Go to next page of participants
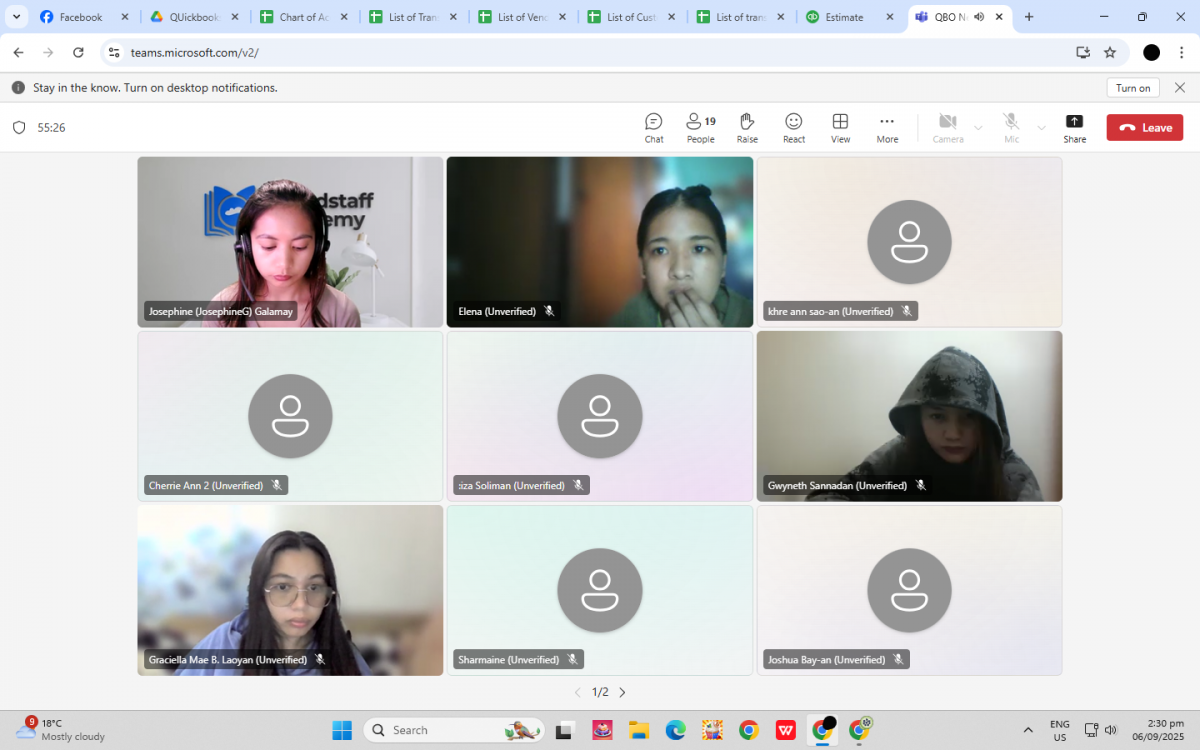 (x=622, y=692)
